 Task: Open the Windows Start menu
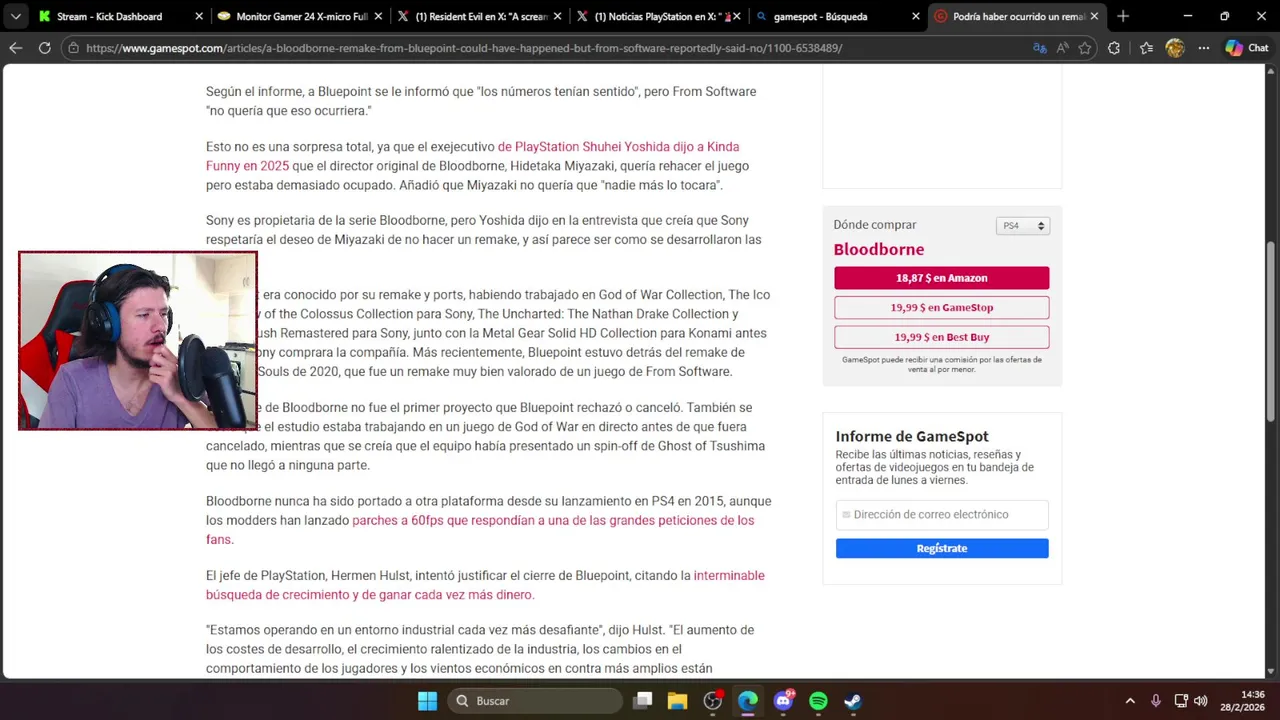click(x=427, y=701)
